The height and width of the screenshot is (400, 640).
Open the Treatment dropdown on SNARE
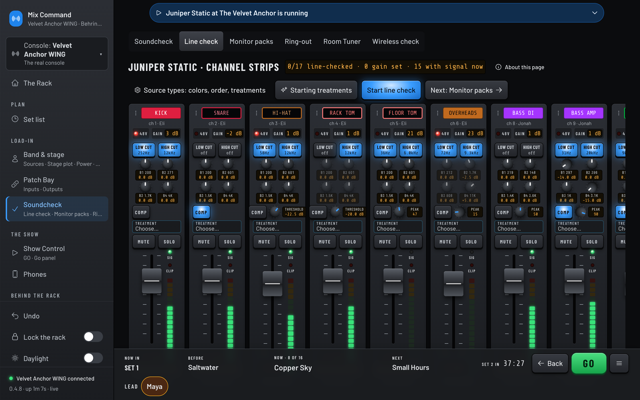[x=217, y=227]
